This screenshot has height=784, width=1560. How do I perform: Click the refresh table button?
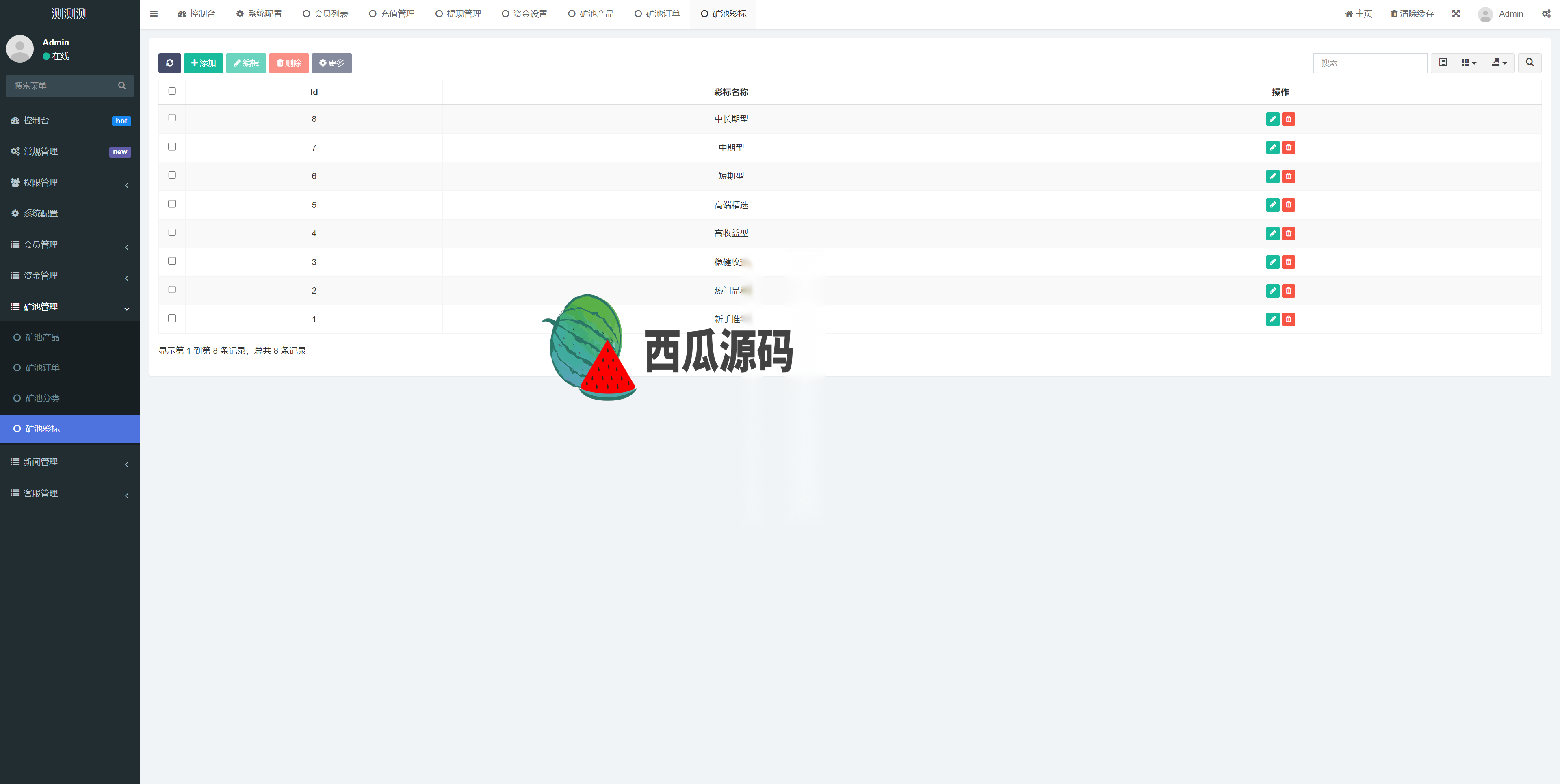(x=169, y=63)
